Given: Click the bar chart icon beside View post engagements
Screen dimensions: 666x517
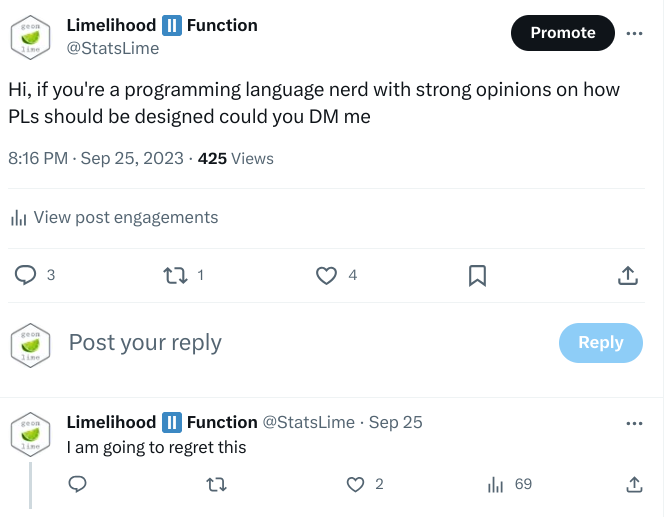Looking at the screenshot, I should 18,218.
